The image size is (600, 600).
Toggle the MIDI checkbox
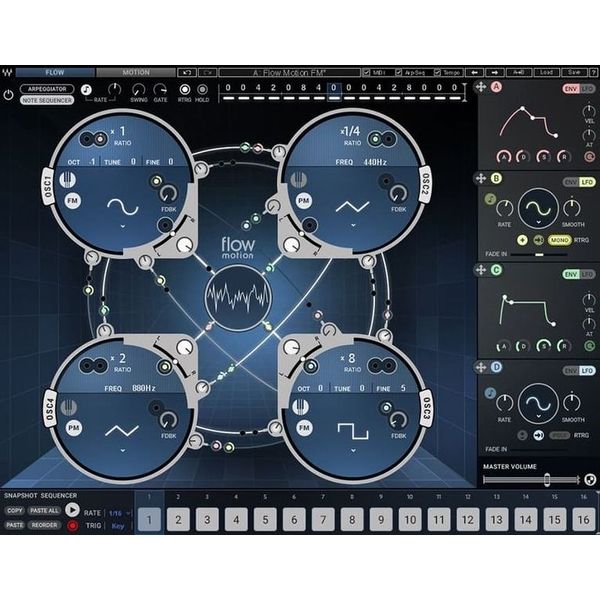coord(366,72)
